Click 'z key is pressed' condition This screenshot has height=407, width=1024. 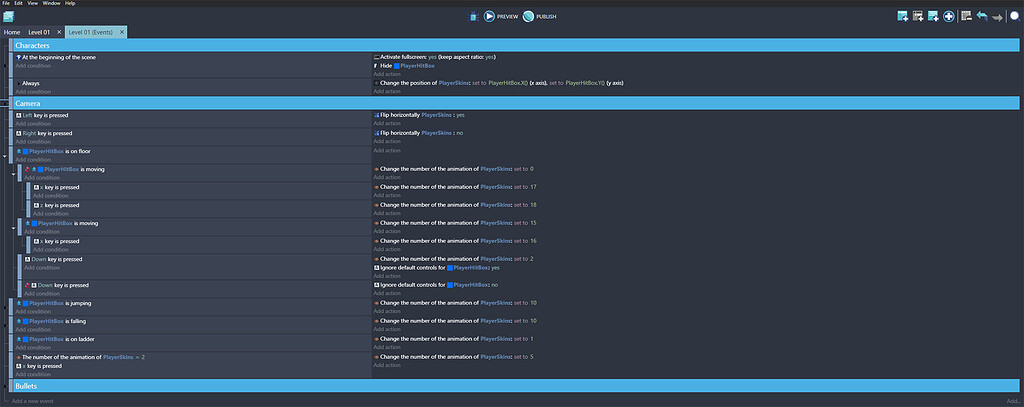pyautogui.click(x=56, y=205)
